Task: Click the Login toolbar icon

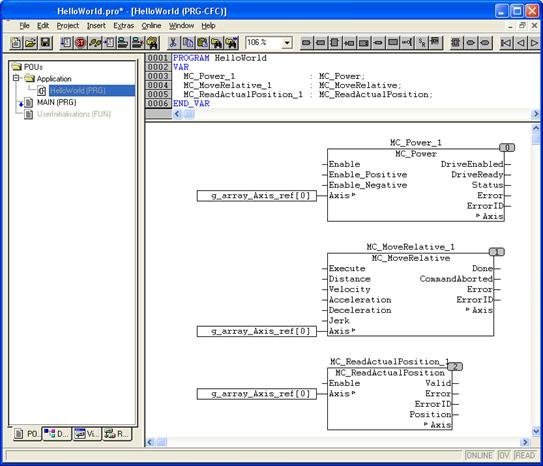Action: click(x=123, y=43)
